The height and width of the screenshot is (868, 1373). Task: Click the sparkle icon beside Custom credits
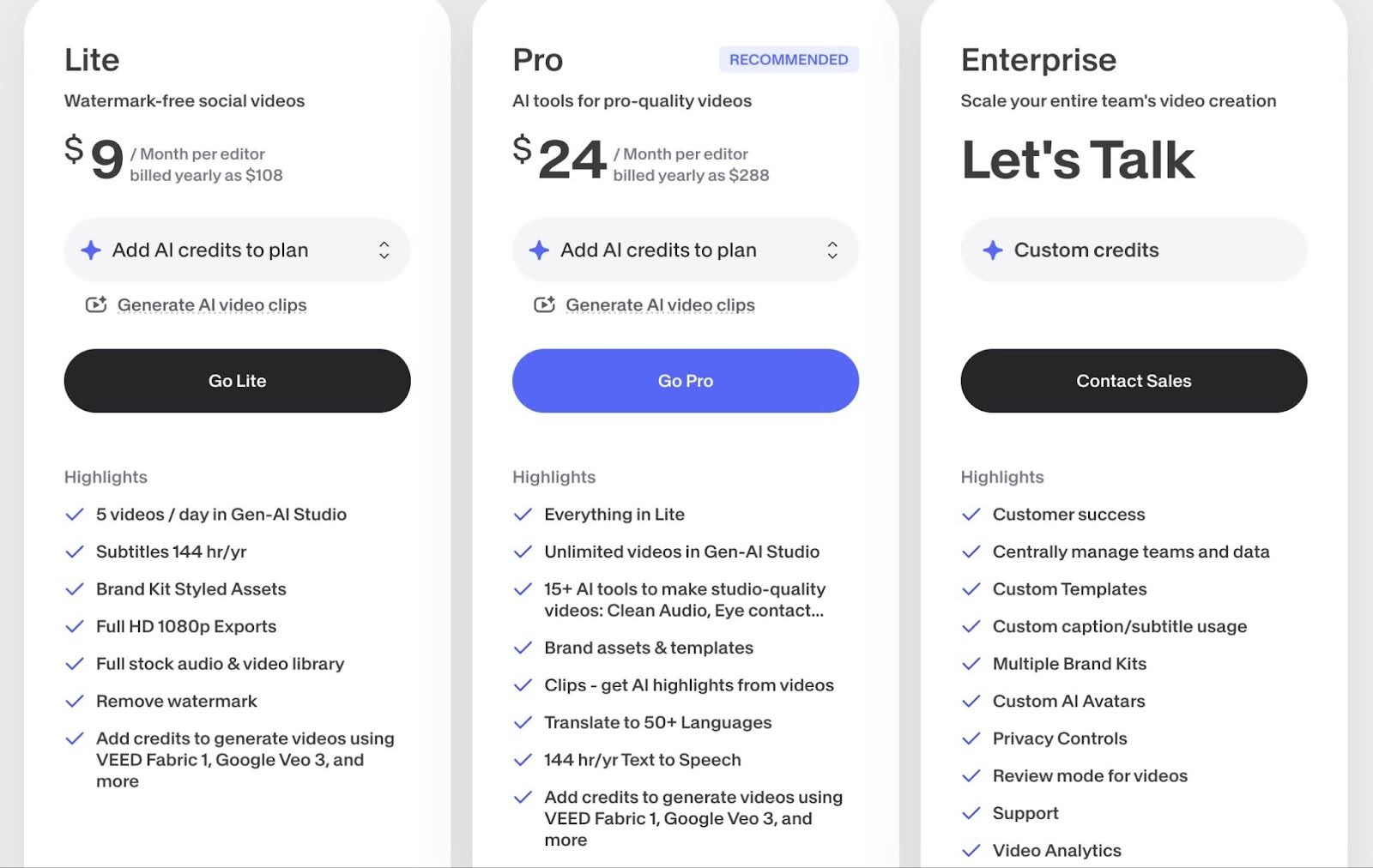(993, 250)
